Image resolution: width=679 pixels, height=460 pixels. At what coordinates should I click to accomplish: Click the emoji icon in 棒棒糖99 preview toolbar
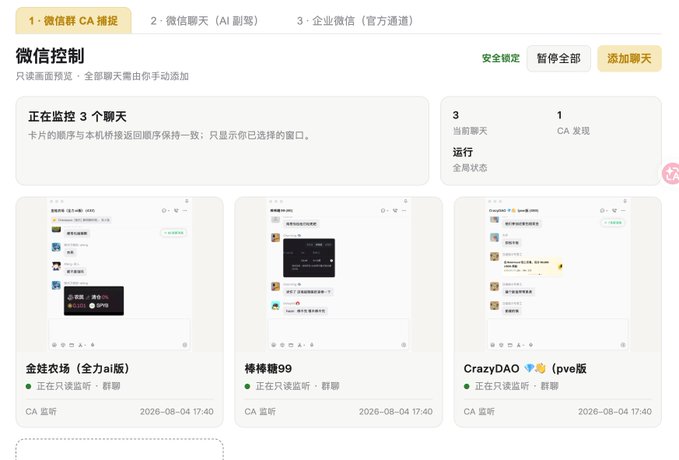point(274,345)
